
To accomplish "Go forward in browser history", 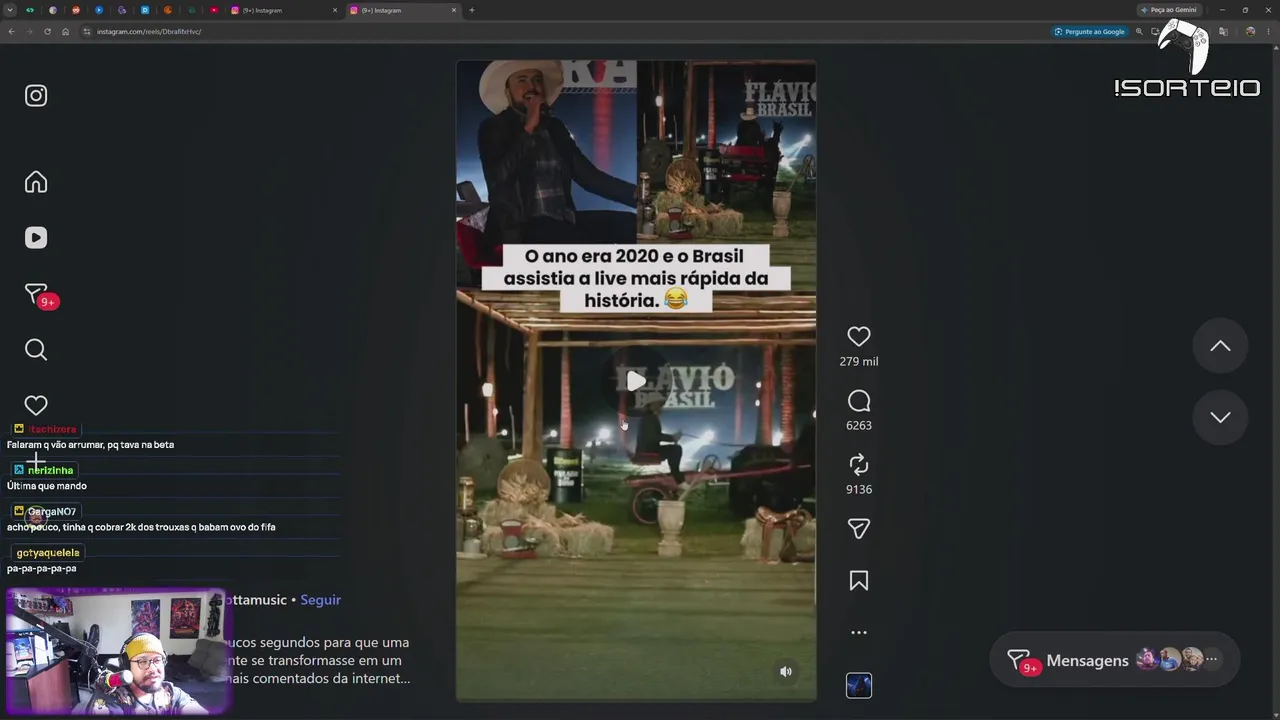I will [x=29, y=31].
